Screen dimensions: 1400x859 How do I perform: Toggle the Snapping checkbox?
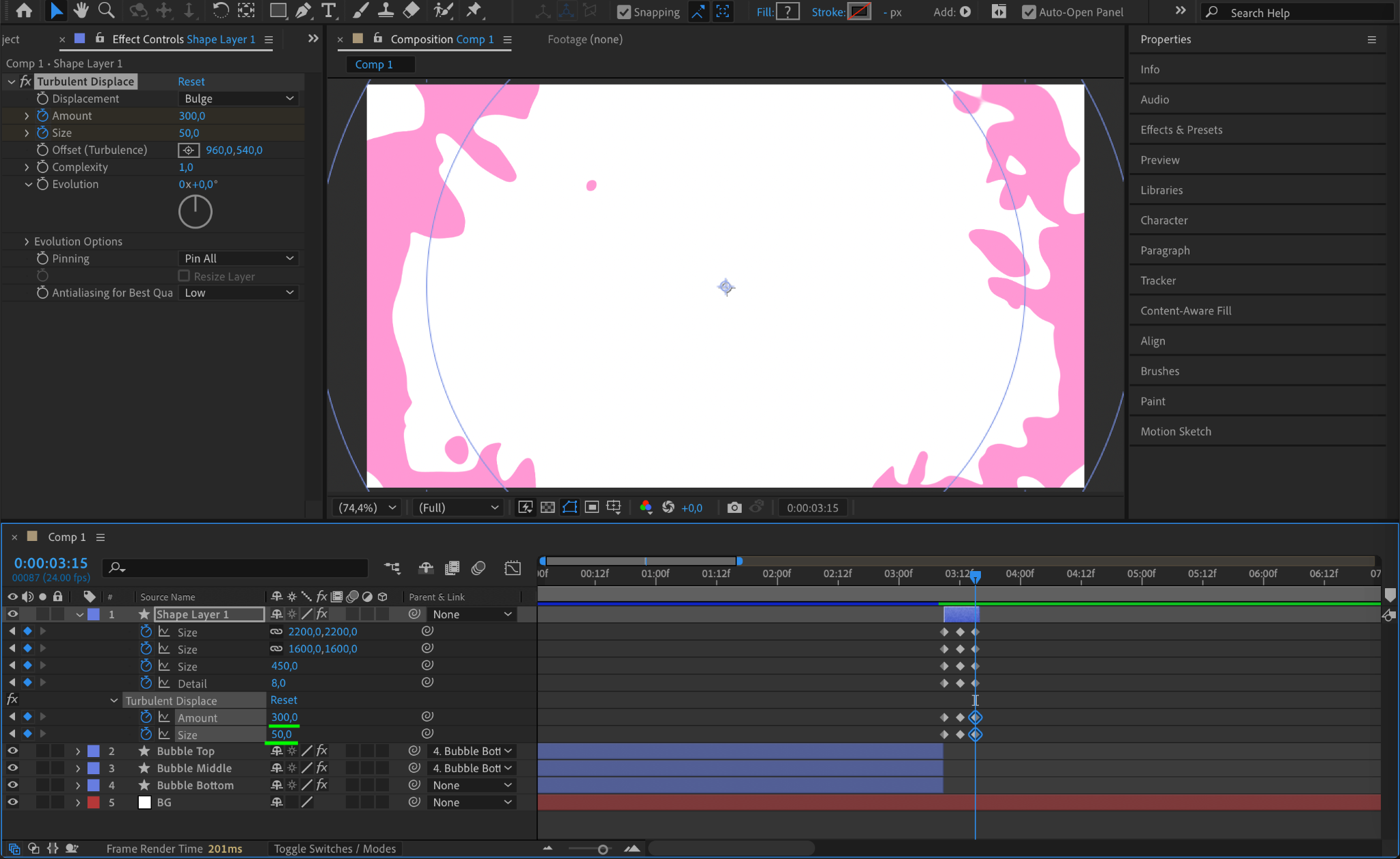tap(623, 12)
